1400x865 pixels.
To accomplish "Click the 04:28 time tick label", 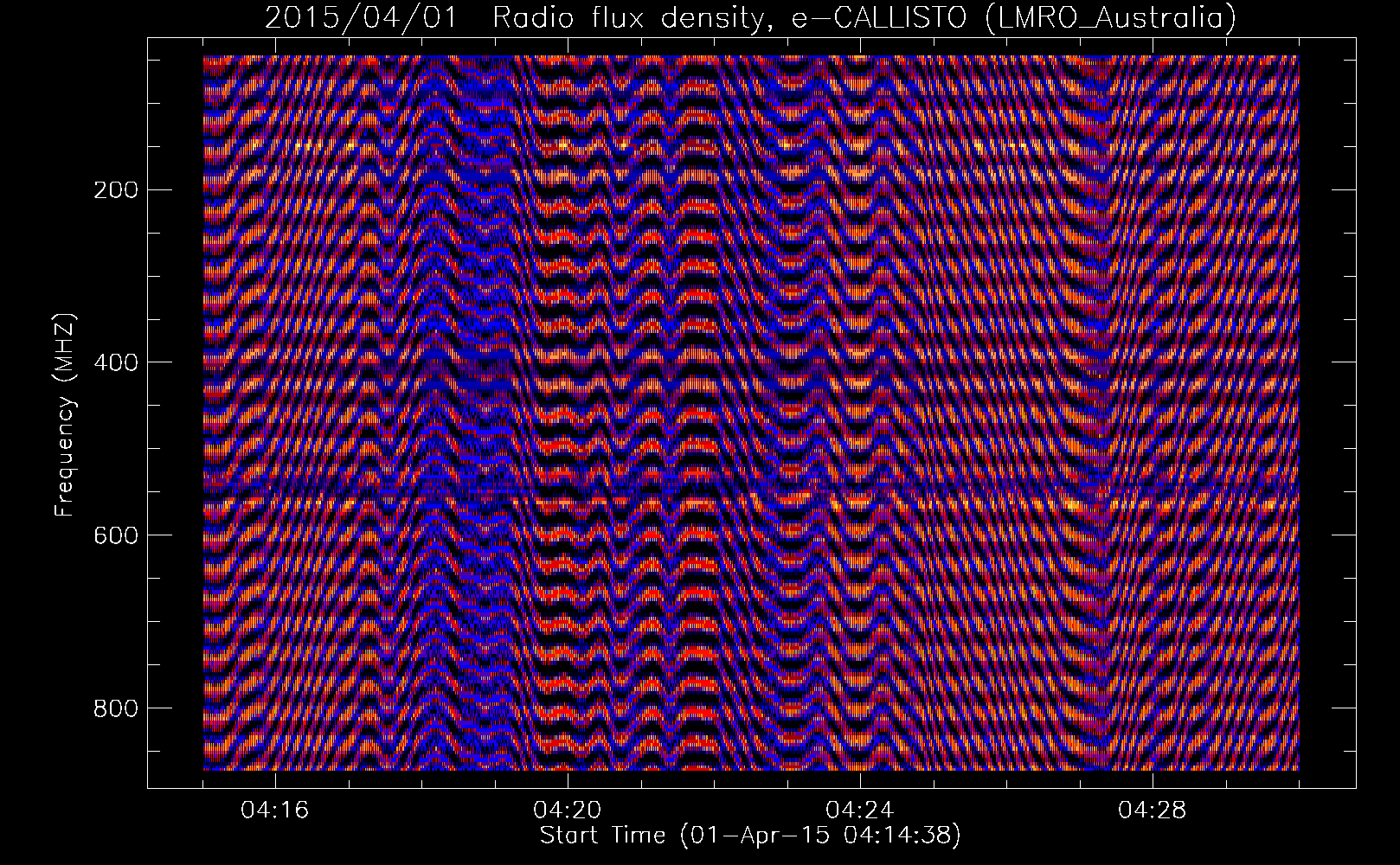I will (1153, 811).
